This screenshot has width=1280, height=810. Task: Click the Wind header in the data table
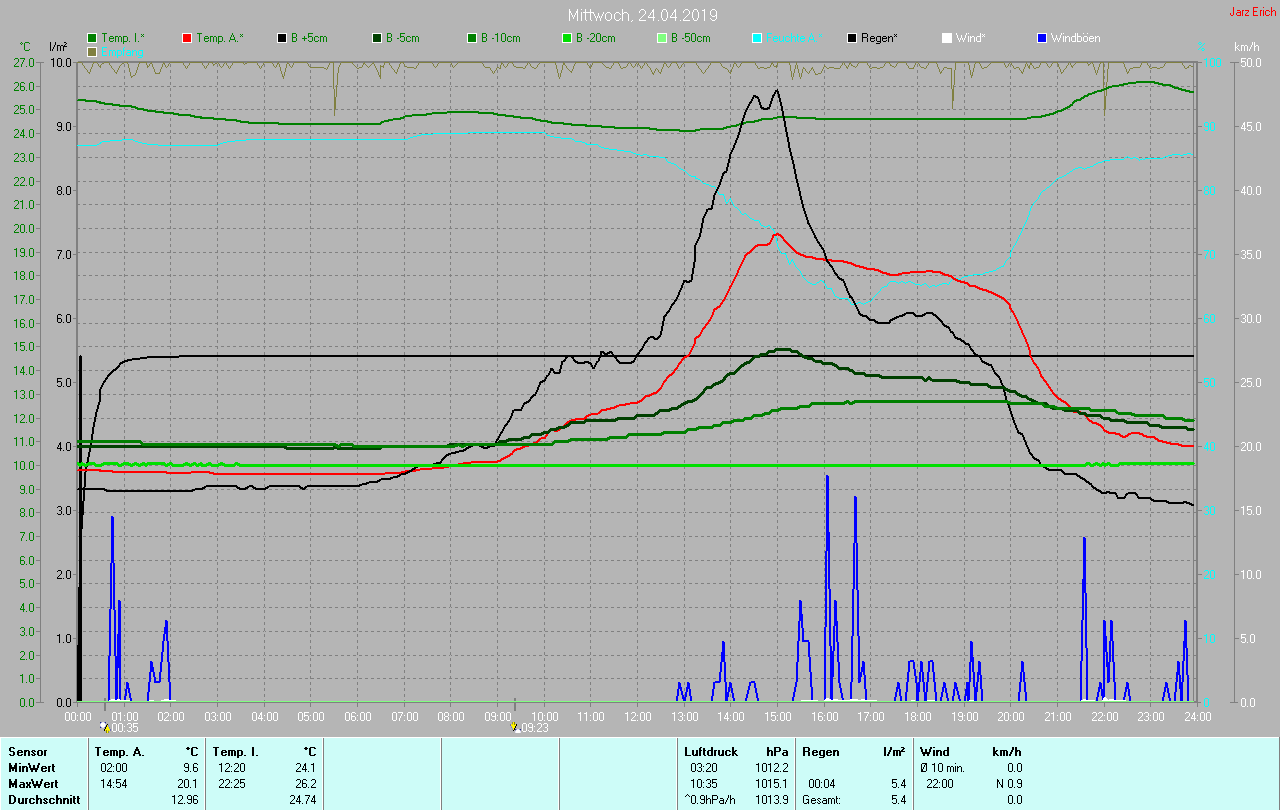[x=935, y=751]
